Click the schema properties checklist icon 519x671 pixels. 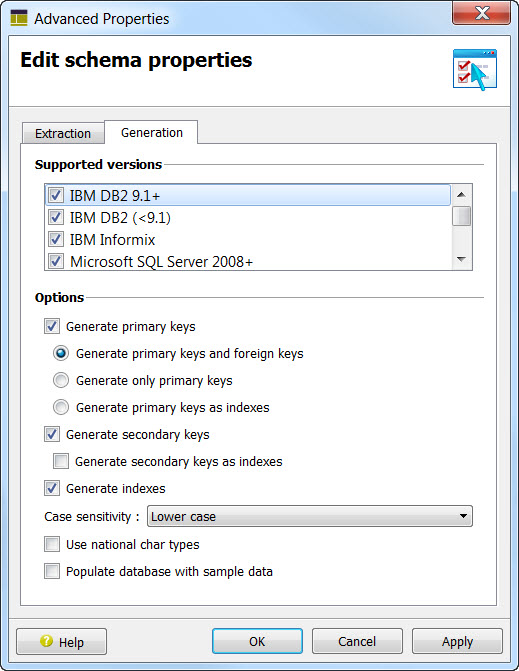(475, 70)
